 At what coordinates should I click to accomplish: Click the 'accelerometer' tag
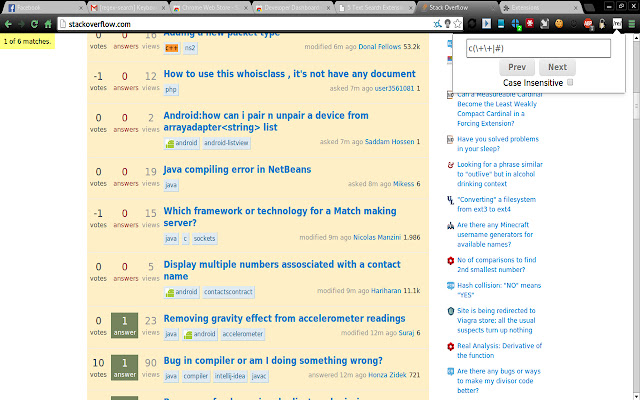[x=243, y=334]
